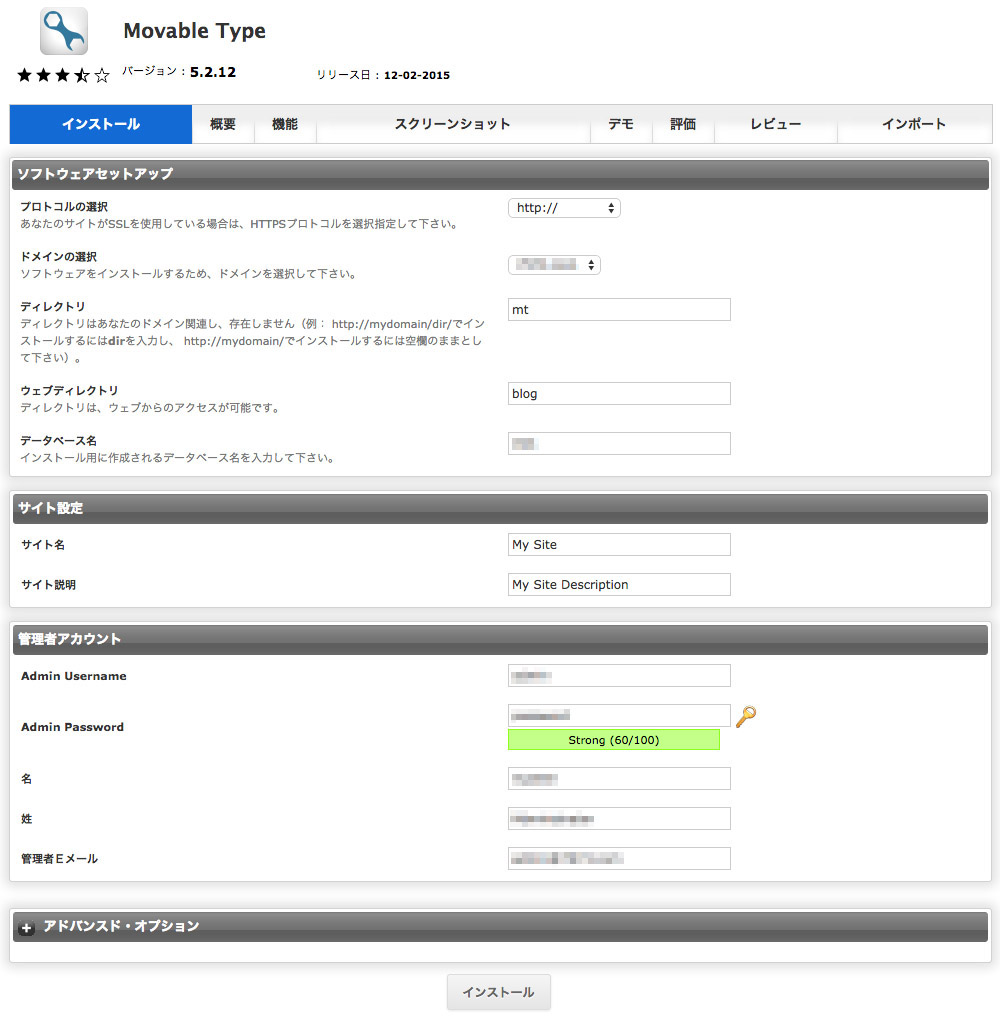The width and height of the screenshot is (1000, 1021).
Task: Click the directory field containing mt
Action: pos(619,310)
